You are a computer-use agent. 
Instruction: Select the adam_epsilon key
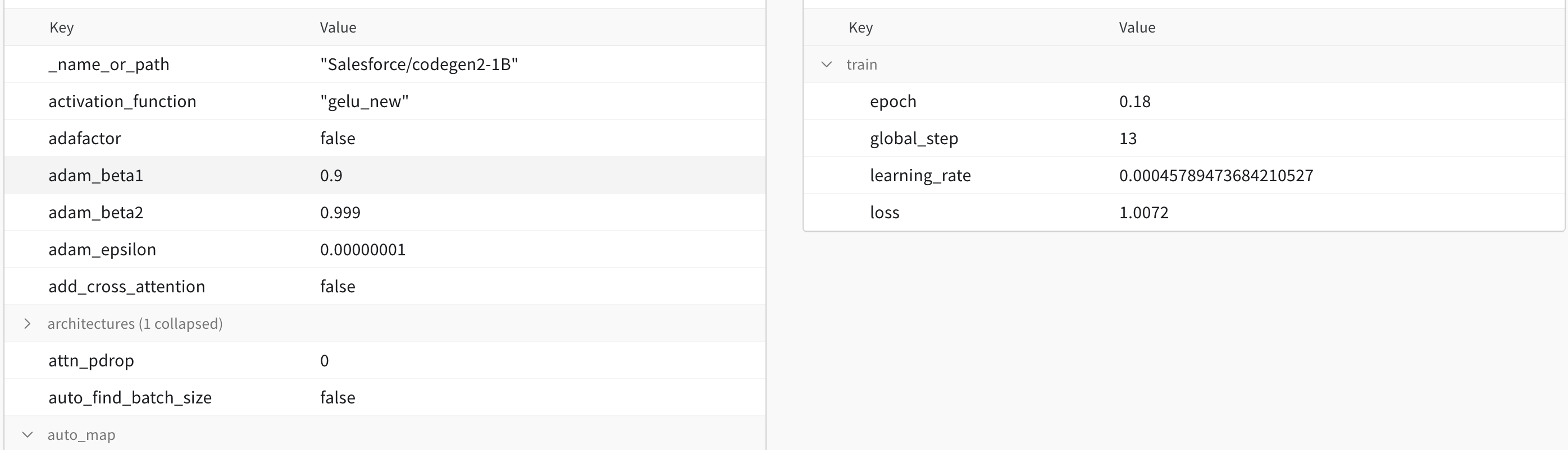(x=102, y=250)
